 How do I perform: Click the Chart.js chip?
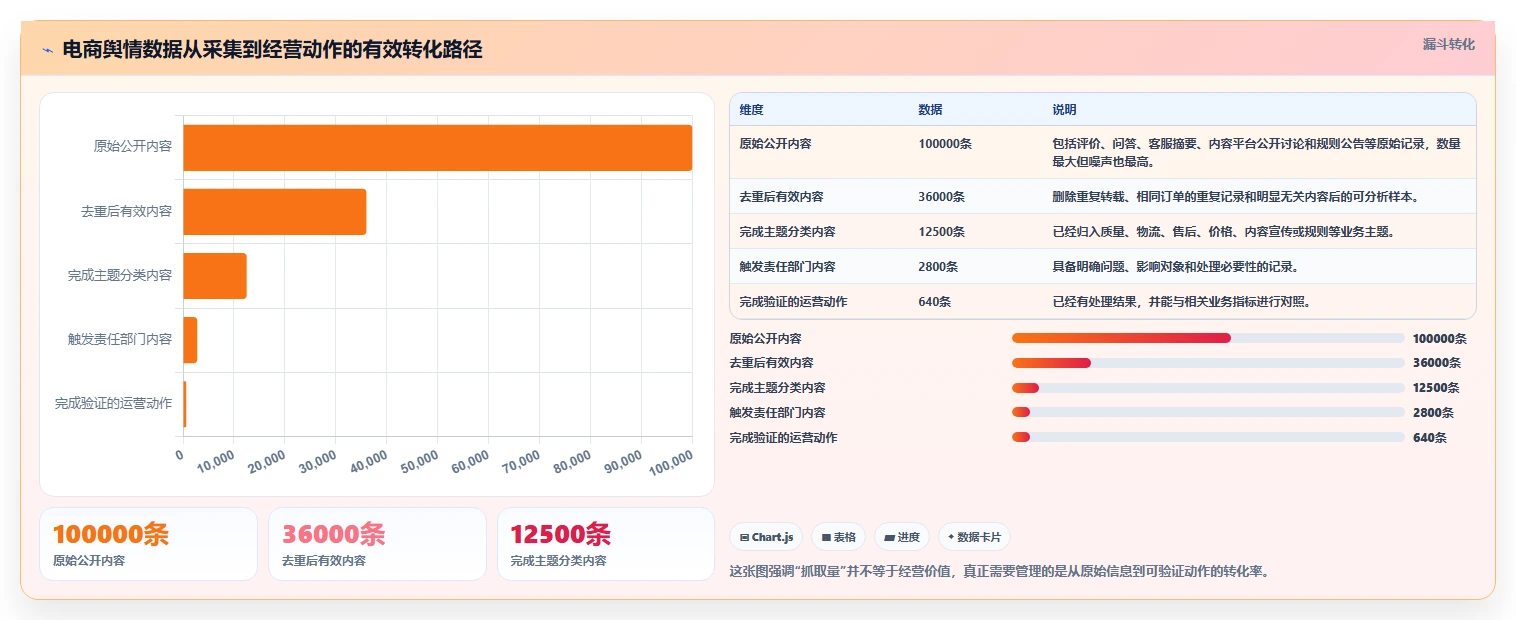766,537
